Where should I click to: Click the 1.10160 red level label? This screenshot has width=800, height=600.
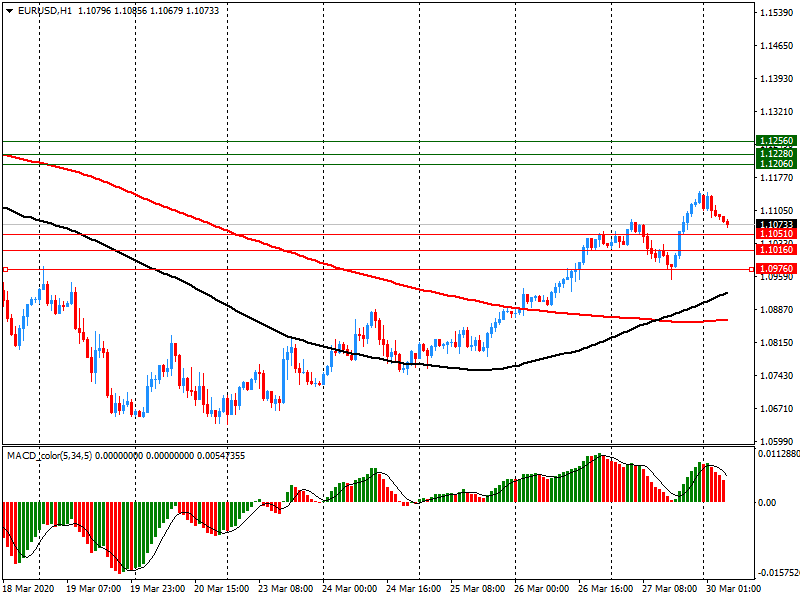click(777, 250)
